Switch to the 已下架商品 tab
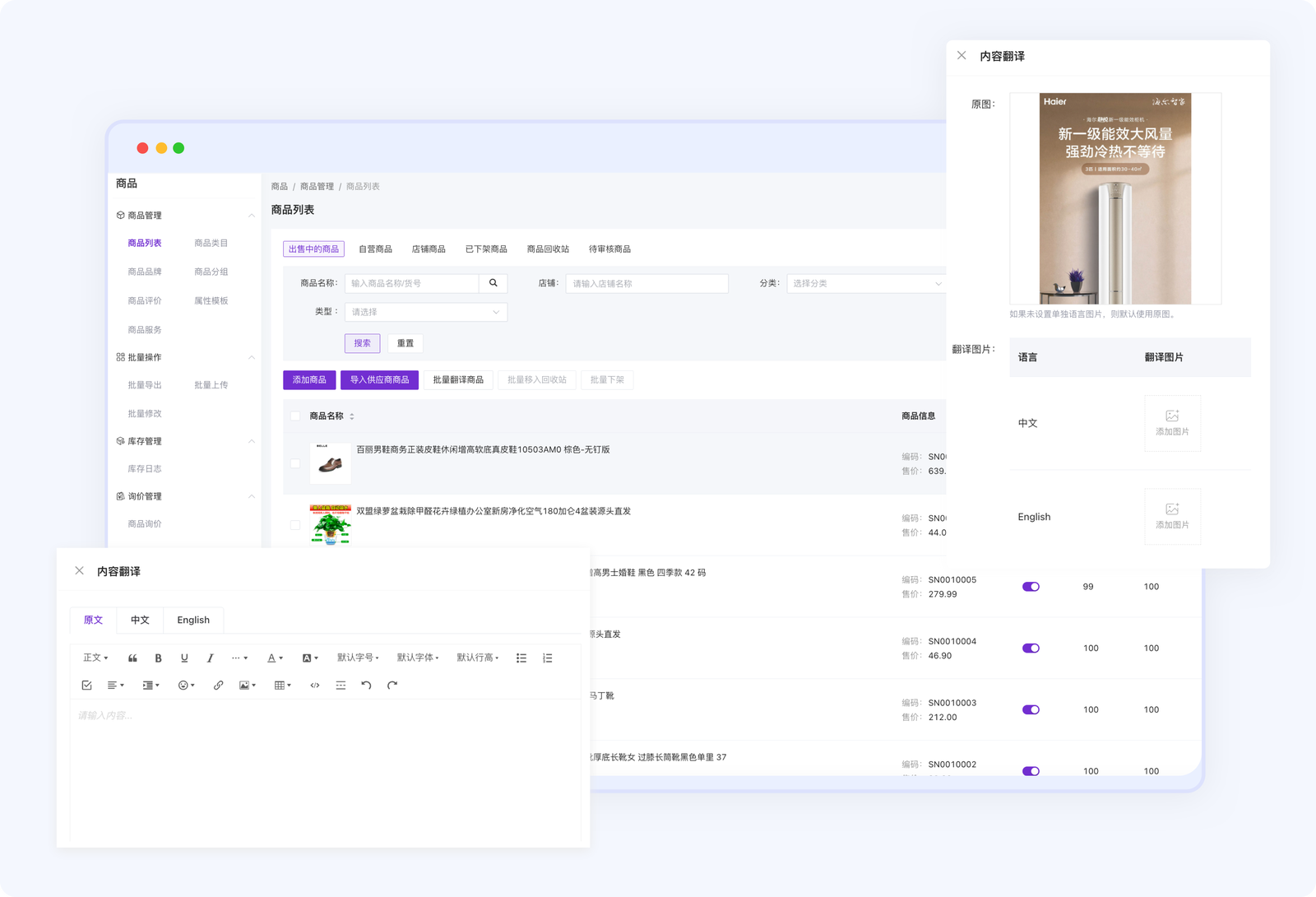The width and height of the screenshot is (1316, 897). [x=485, y=249]
